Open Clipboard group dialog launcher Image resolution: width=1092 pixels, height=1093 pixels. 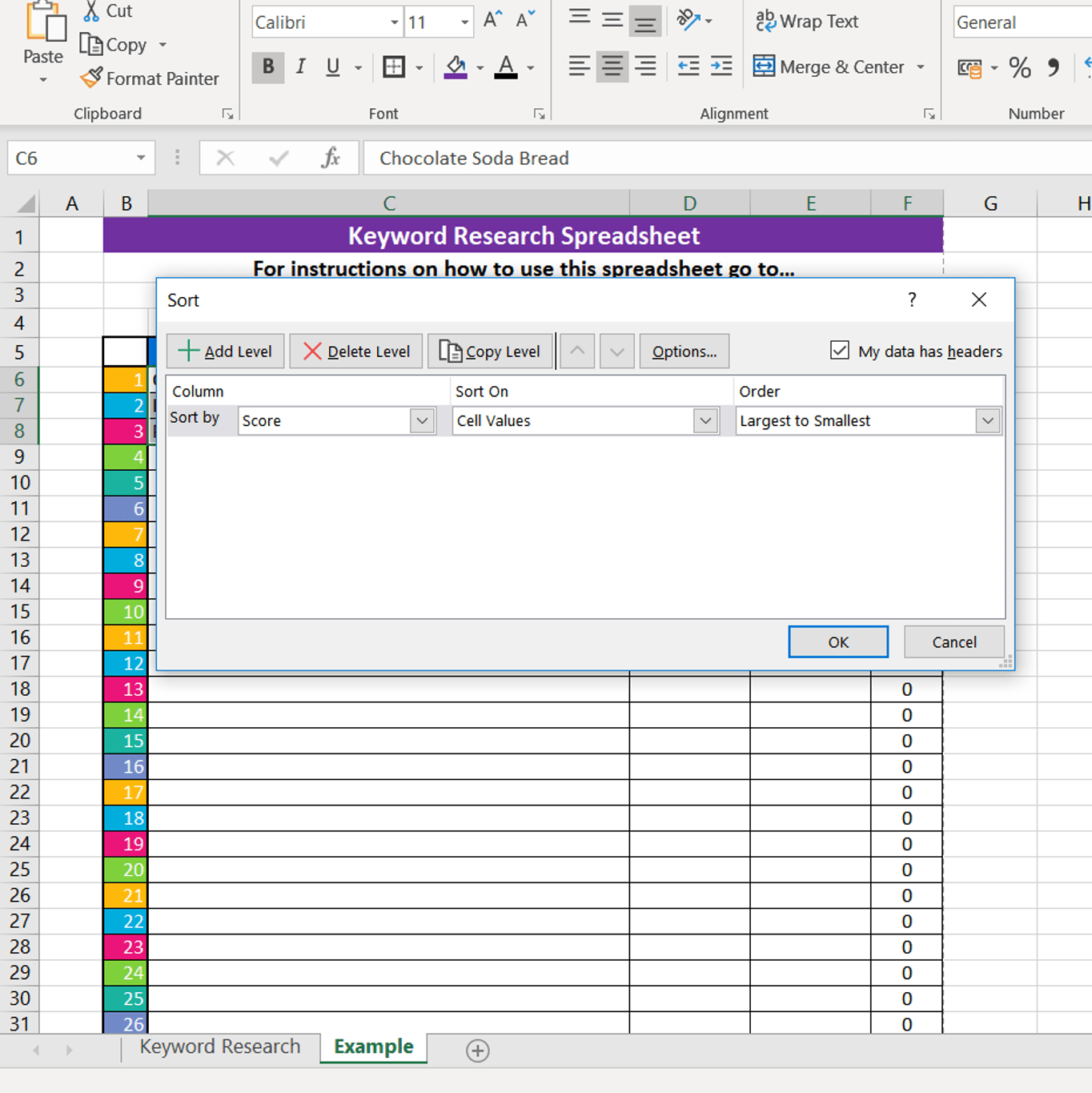[x=227, y=115]
